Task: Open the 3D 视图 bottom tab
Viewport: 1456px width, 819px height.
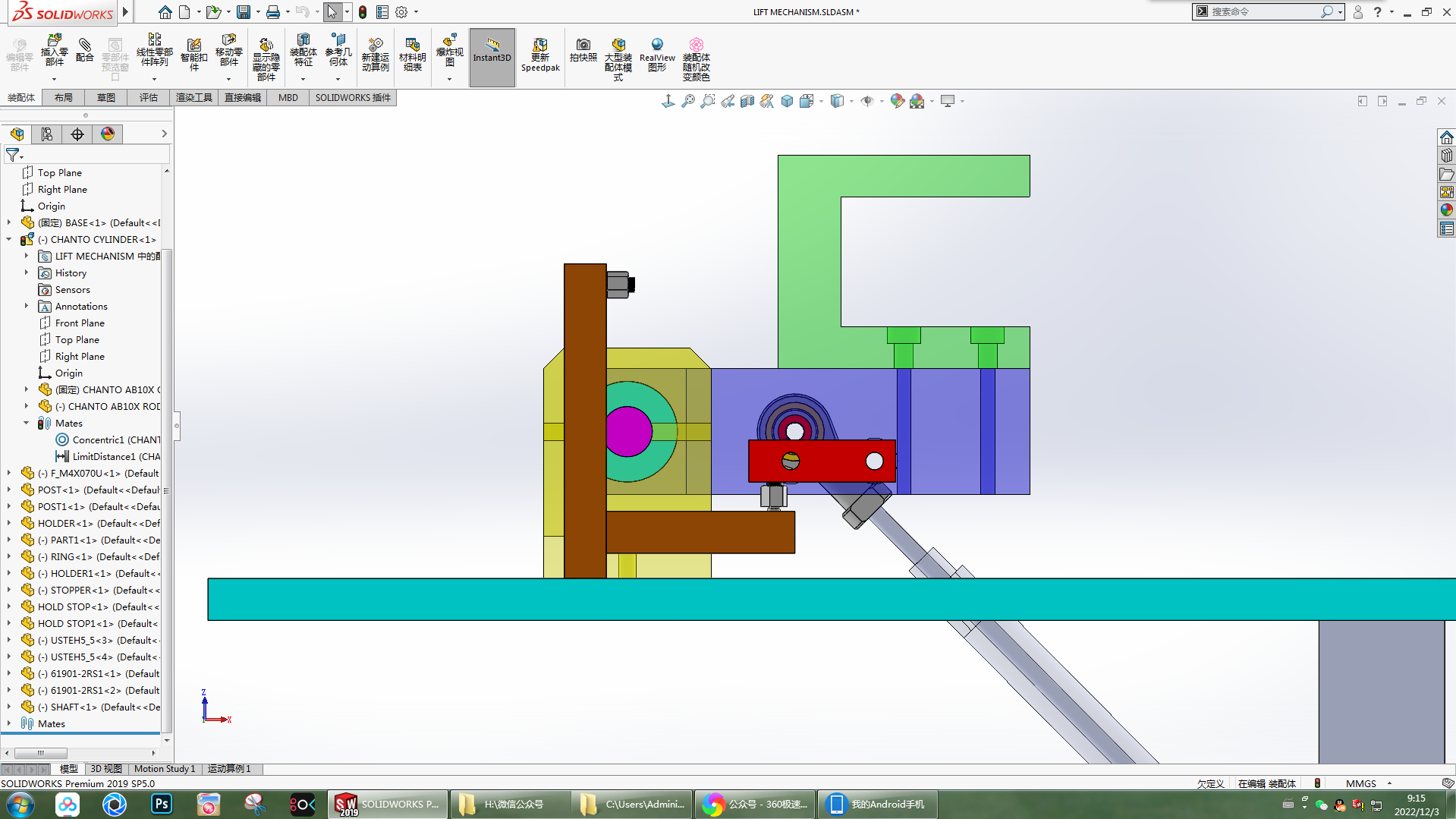Action: point(106,769)
